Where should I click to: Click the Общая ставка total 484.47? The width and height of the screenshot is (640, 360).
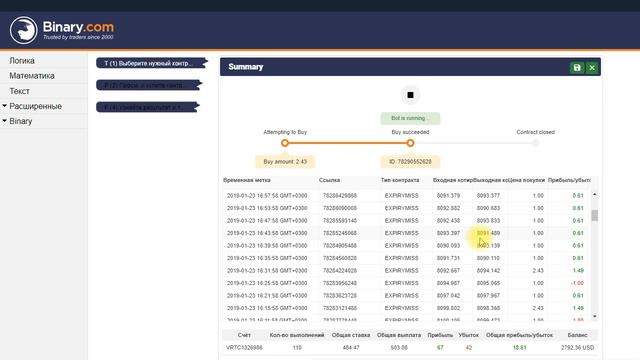pyautogui.click(x=351, y=348)
